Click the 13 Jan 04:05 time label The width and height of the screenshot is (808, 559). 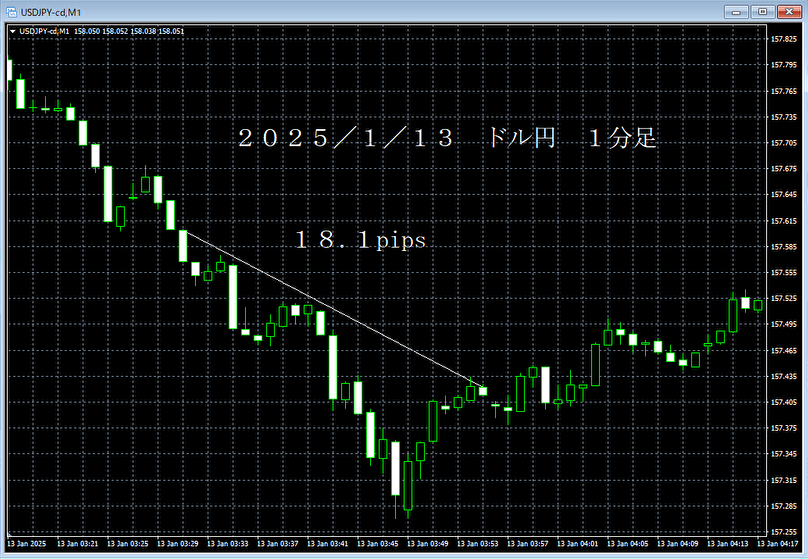627,544
